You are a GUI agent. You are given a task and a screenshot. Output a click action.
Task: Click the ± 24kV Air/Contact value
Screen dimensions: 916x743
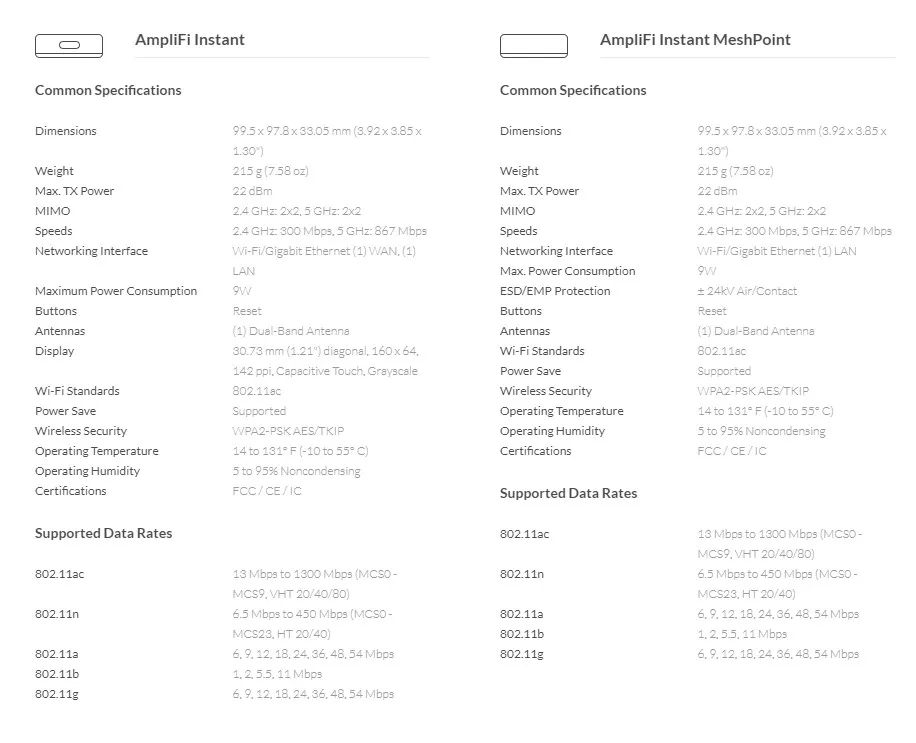pyautogui.click(x=747, y=291)
